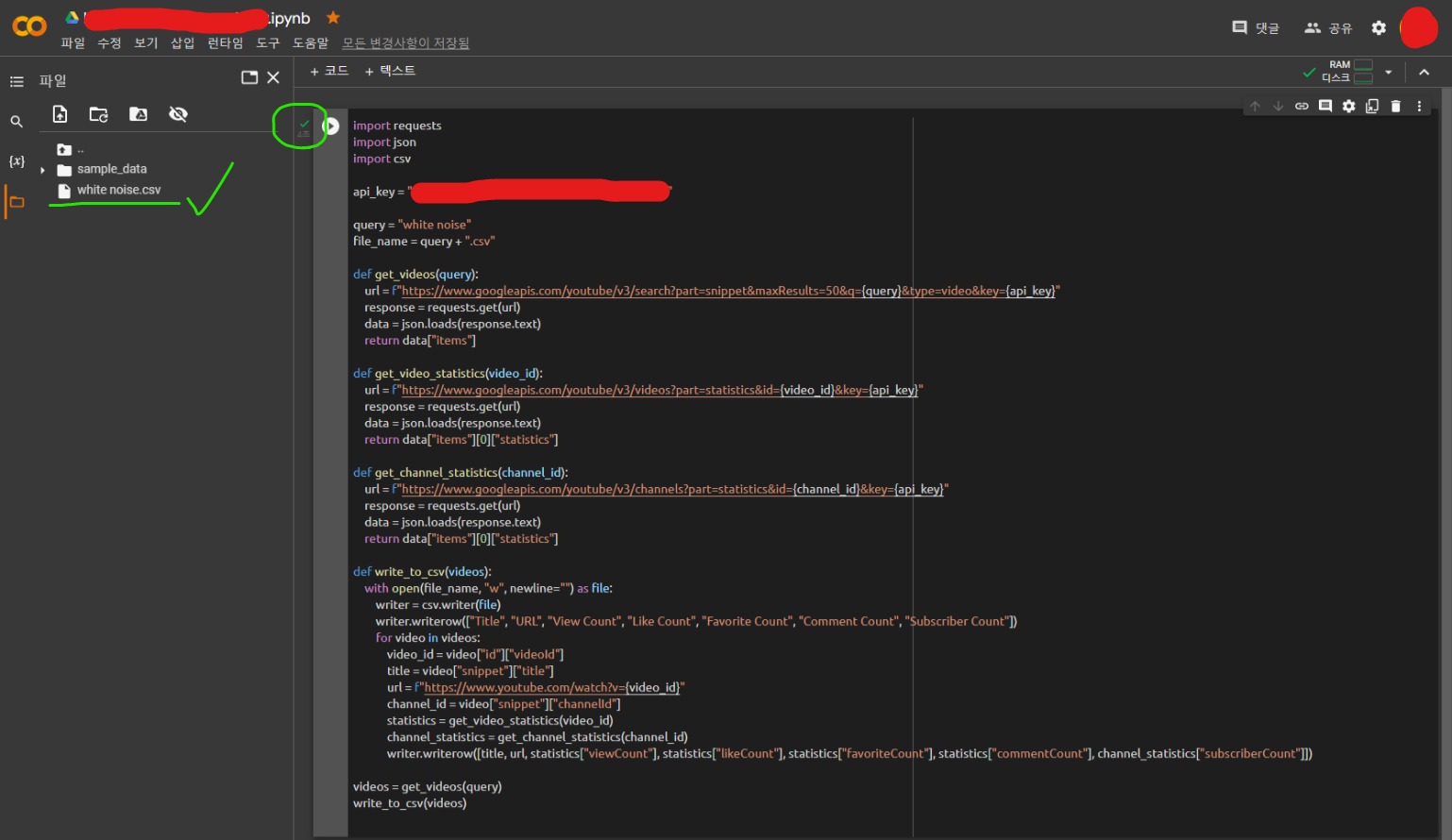Click 'videos = get_videos(query)' line

(428, 786)
